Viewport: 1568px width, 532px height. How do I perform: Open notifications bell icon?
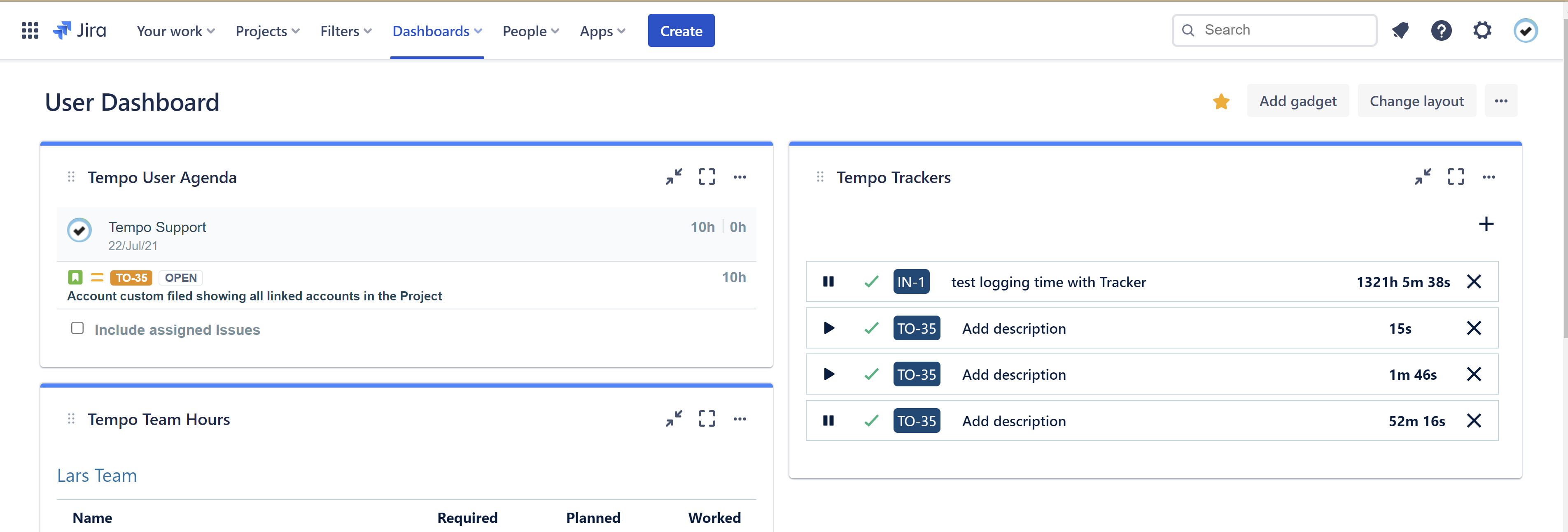[1400, 30]
